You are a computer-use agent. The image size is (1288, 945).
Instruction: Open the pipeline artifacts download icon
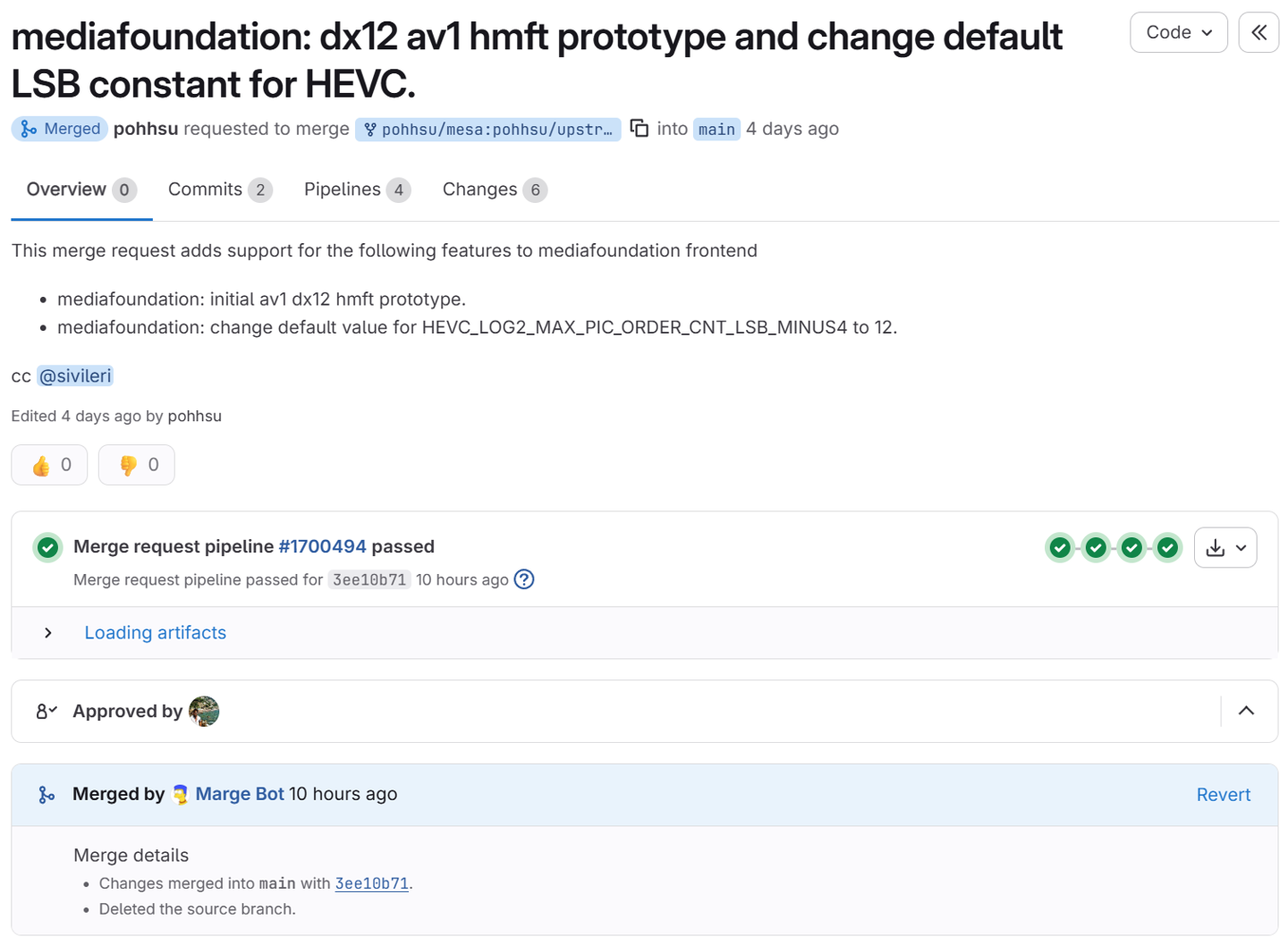click(x=1225, y=548)
